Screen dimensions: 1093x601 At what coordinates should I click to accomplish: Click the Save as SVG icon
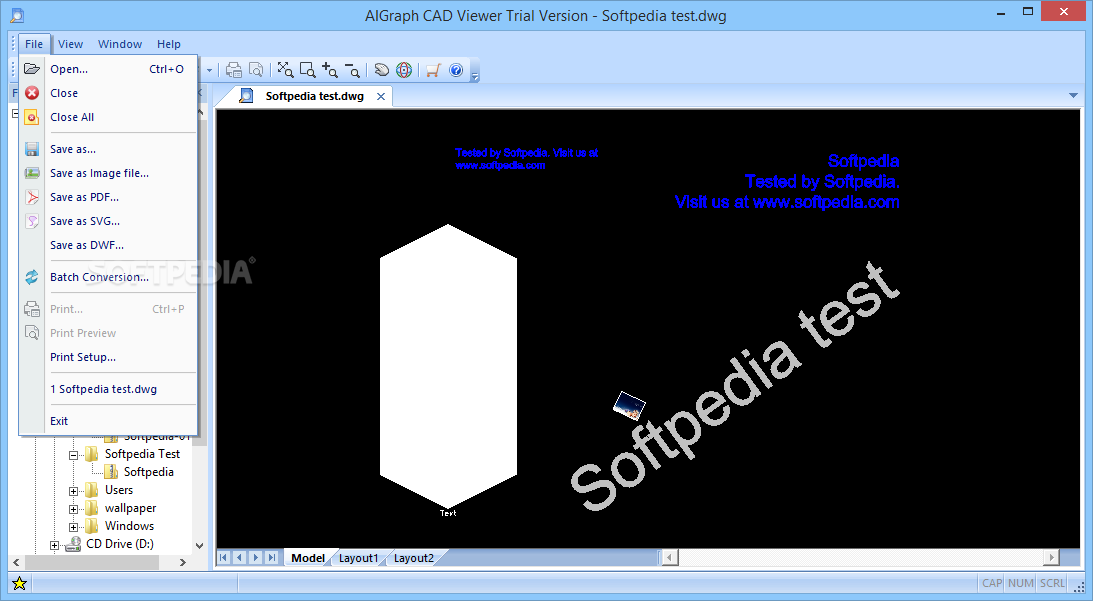tap(31, 221)
